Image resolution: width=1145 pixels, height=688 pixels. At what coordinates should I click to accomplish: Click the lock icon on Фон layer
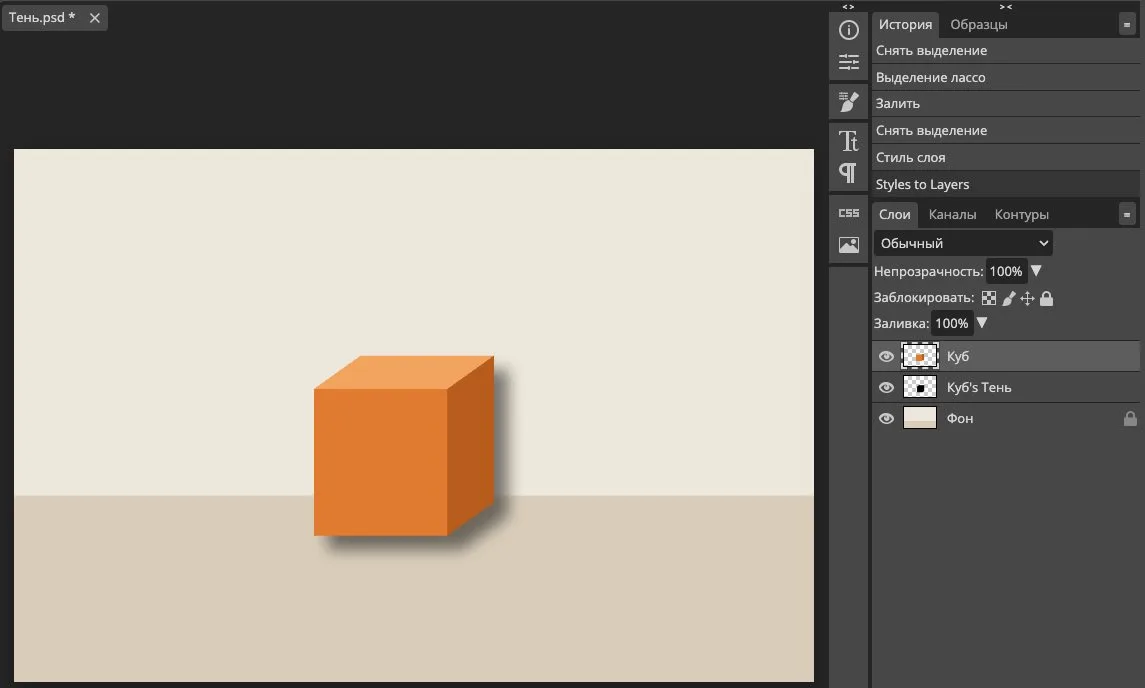[x=1130, y=418]
